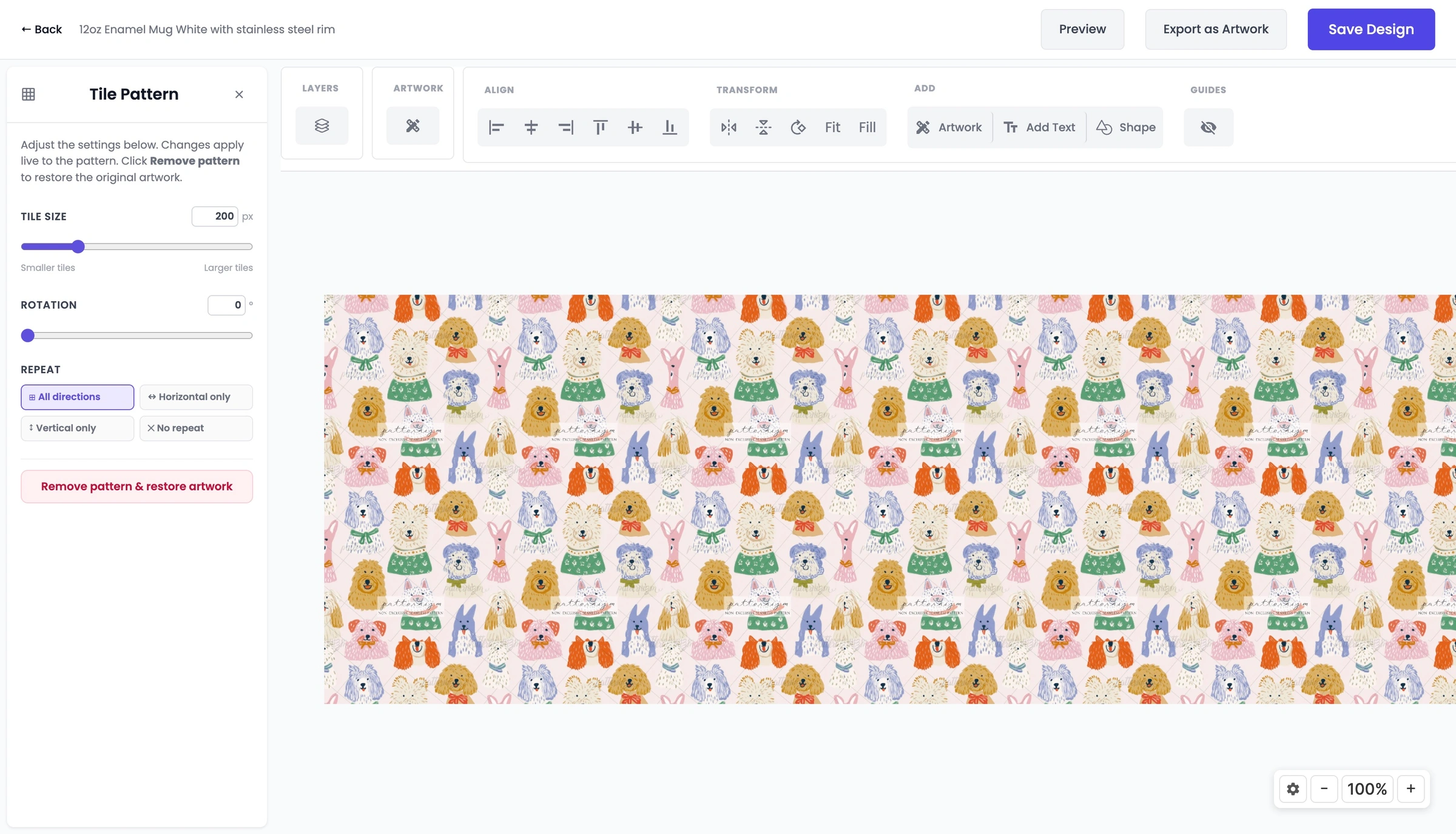Flip artwork horizontally

729,127
